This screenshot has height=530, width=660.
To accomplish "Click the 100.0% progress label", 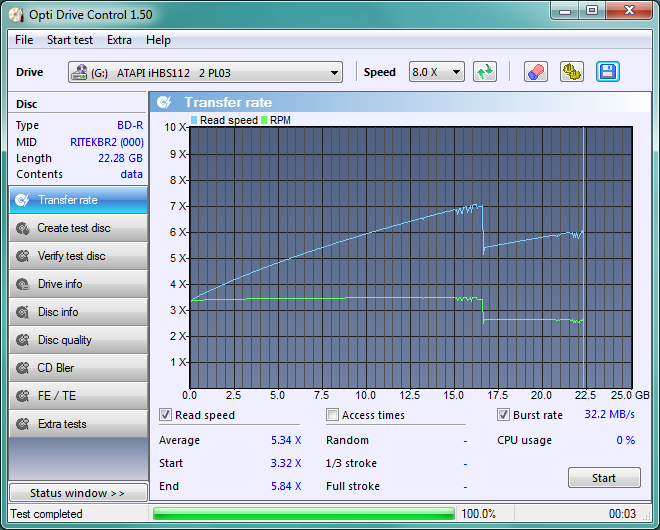I will [479, 514].
